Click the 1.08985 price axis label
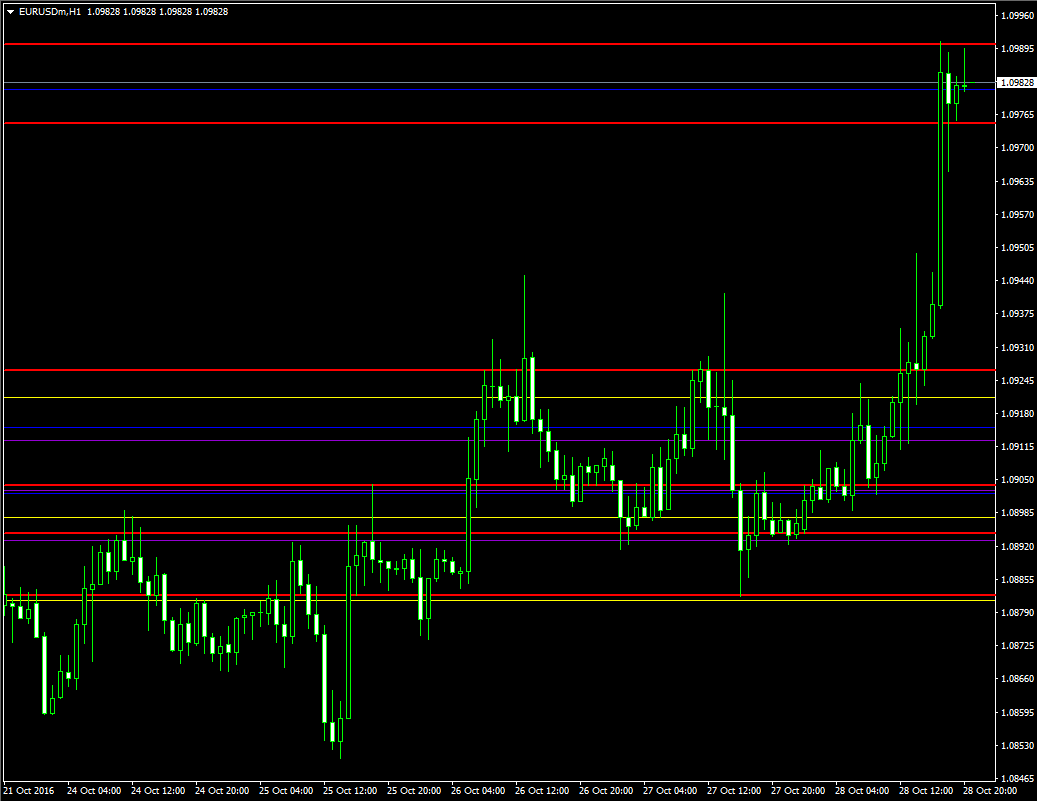Image resolution: width=1037 pixels, height=801 pixels. (x=1017, y=513)
